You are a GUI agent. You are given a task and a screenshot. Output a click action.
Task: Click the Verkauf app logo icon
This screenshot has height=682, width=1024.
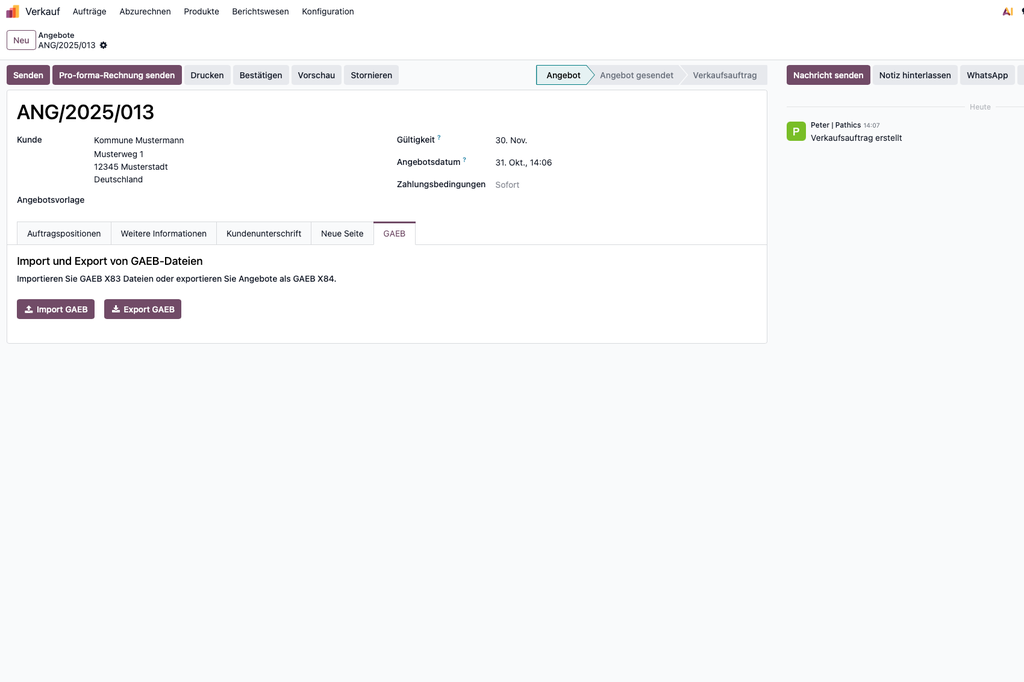click(x=13, y=12)
